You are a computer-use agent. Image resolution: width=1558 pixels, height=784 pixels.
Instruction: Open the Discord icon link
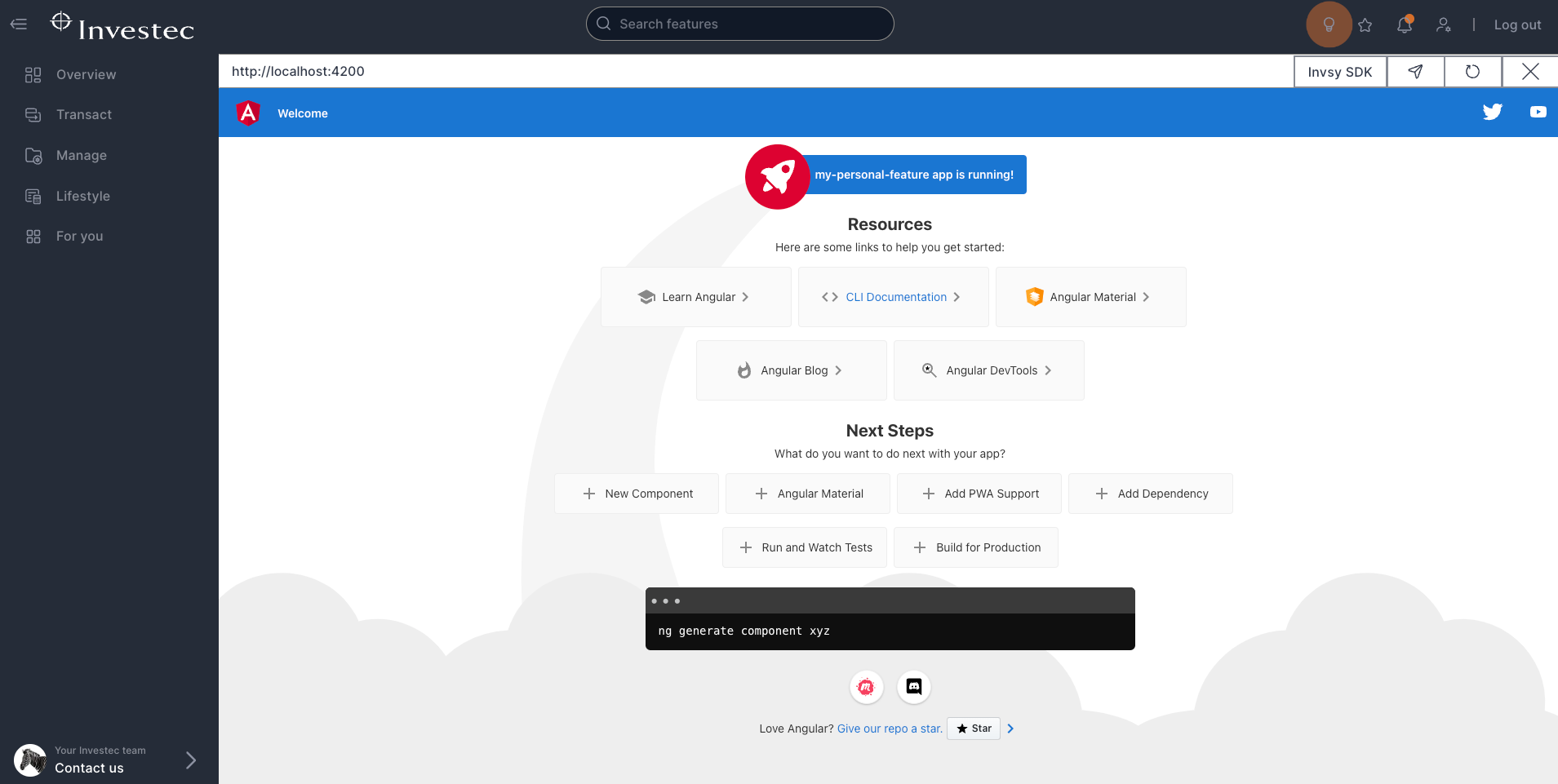point(913,687)
